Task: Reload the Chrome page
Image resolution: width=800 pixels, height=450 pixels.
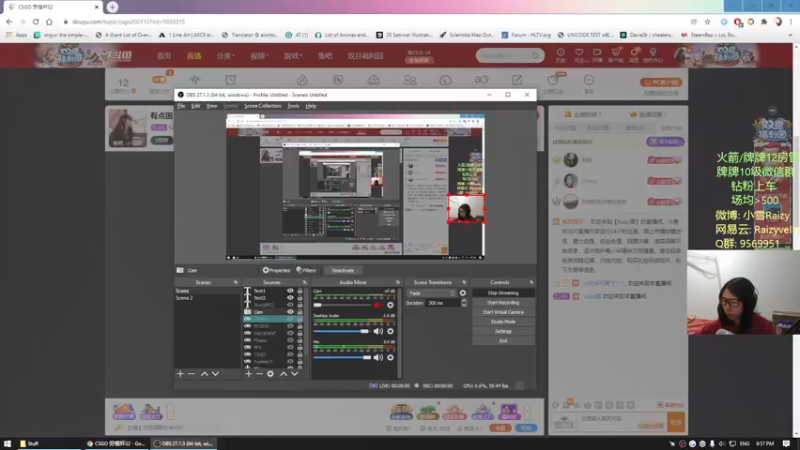Action: click(x=36, y=21)
